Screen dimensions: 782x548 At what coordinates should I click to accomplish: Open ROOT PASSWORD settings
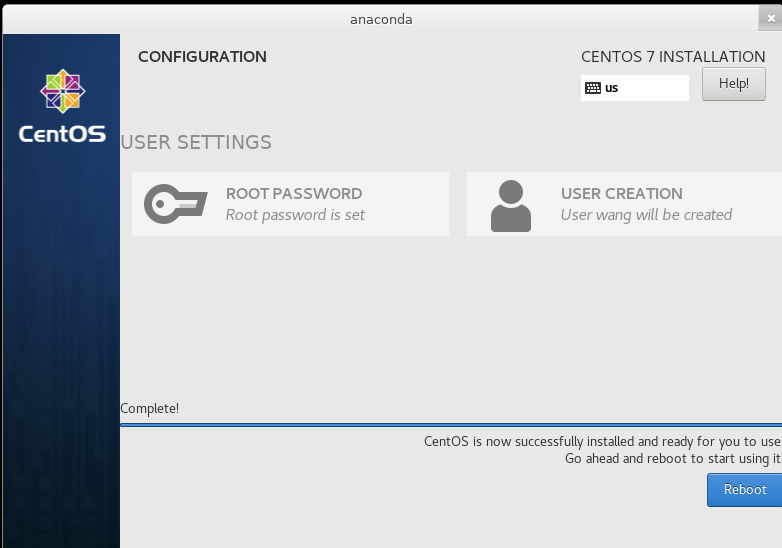click(x=290, y=204)
